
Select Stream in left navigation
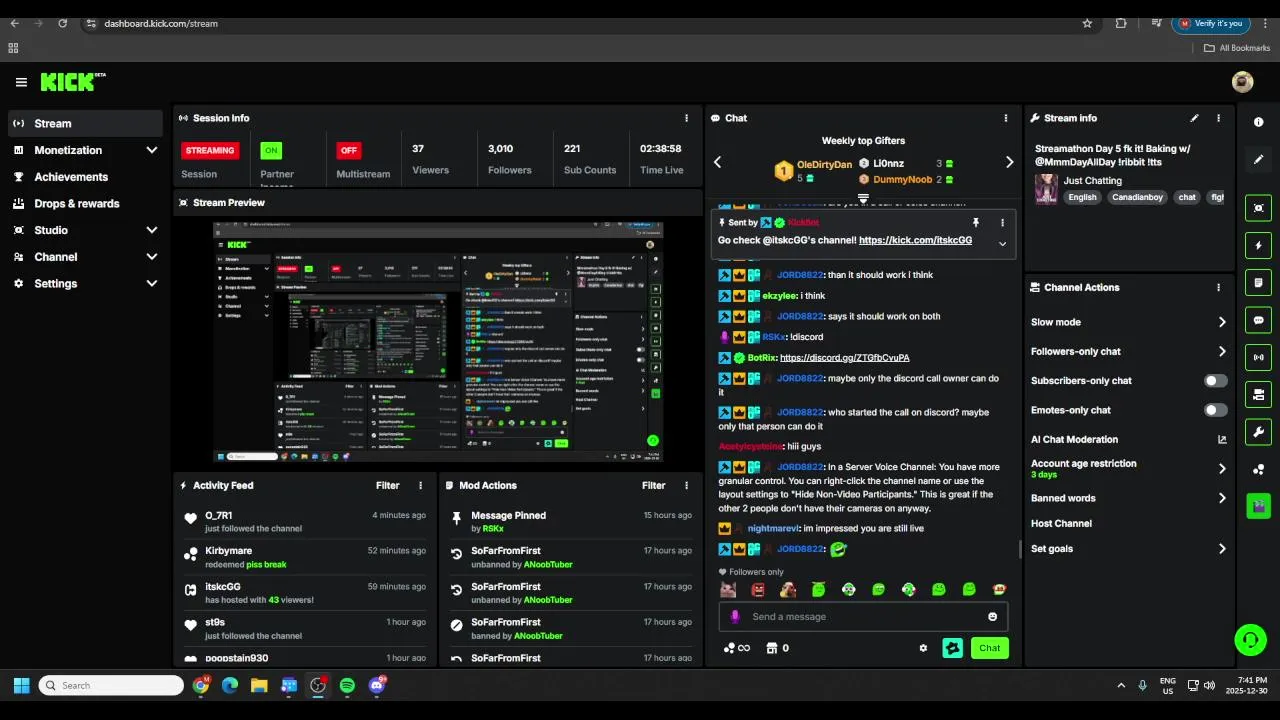[85, 123]
